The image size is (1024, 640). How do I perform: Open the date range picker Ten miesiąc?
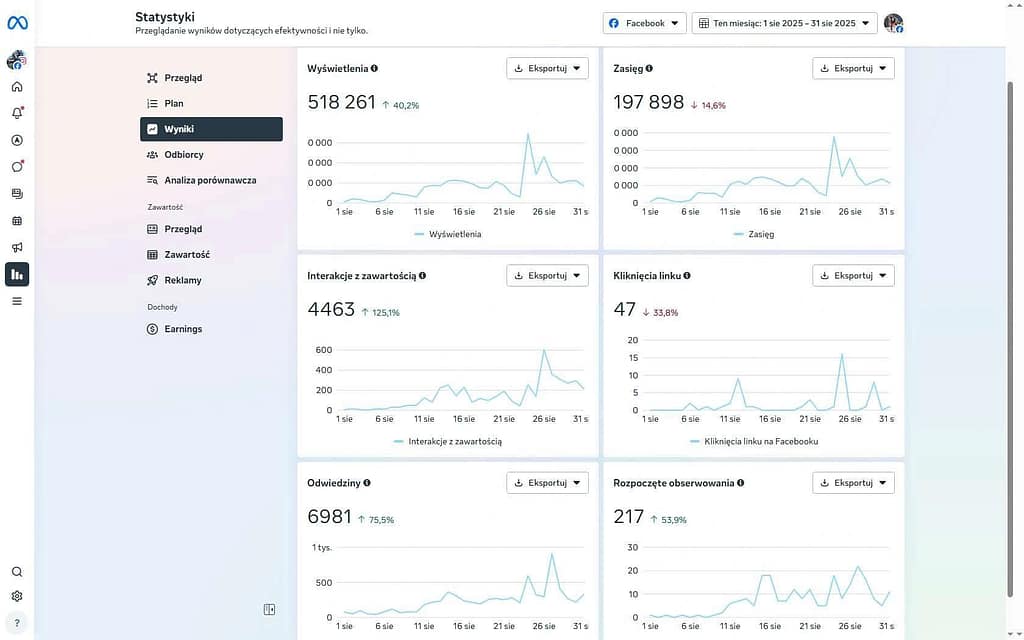[784, 23]
